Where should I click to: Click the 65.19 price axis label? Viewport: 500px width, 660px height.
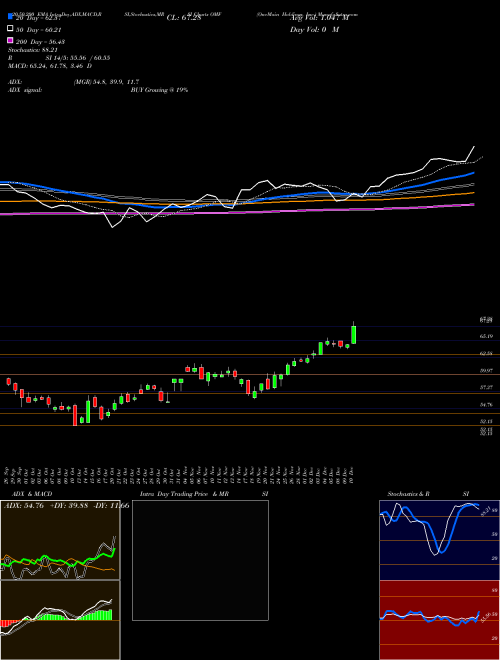point(487,336)
